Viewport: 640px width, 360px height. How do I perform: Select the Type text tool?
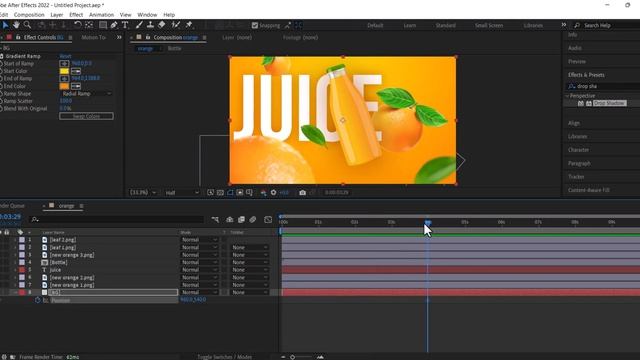click(x=125, y=25)
